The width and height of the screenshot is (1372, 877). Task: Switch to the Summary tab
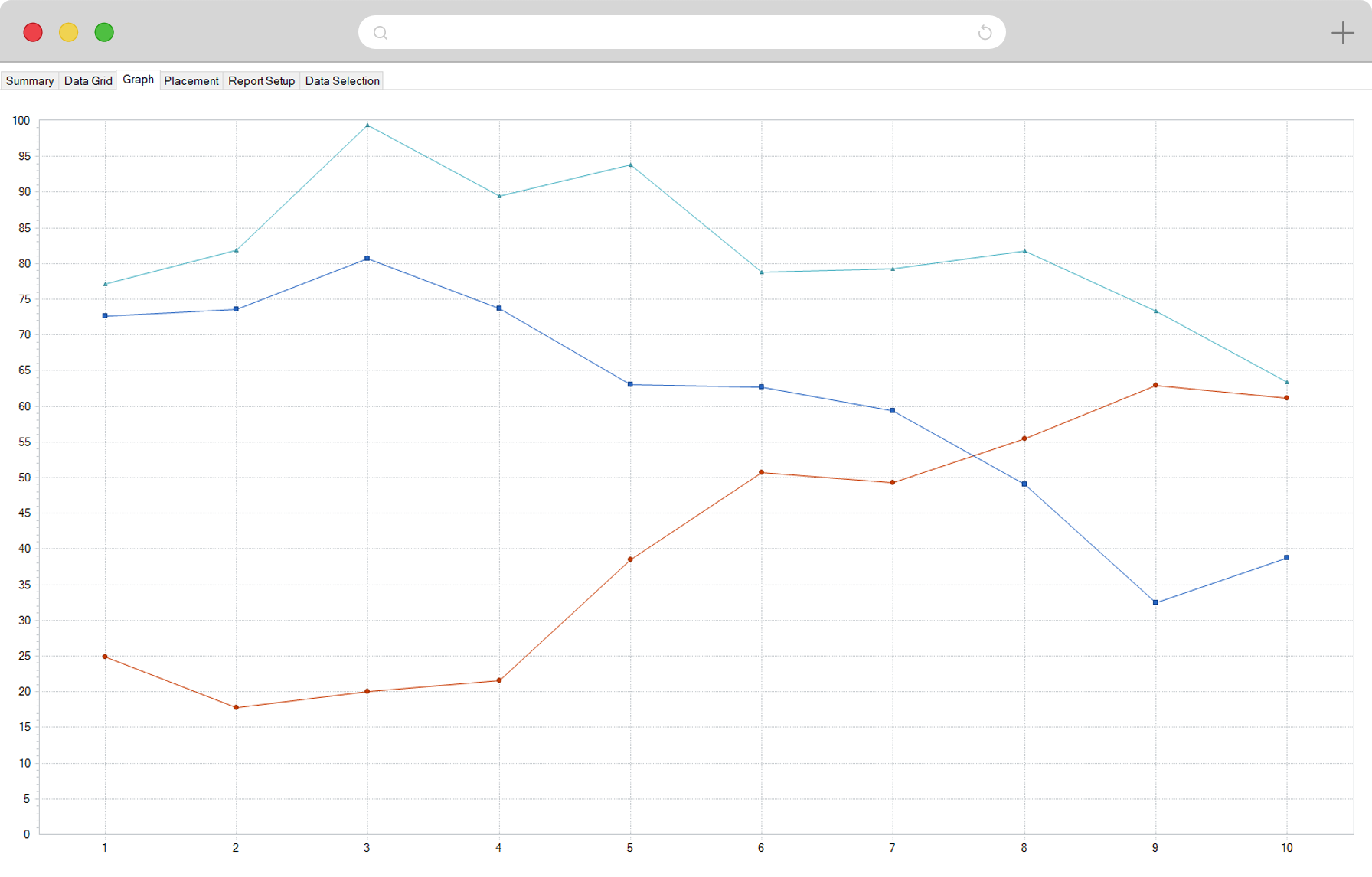30,81
